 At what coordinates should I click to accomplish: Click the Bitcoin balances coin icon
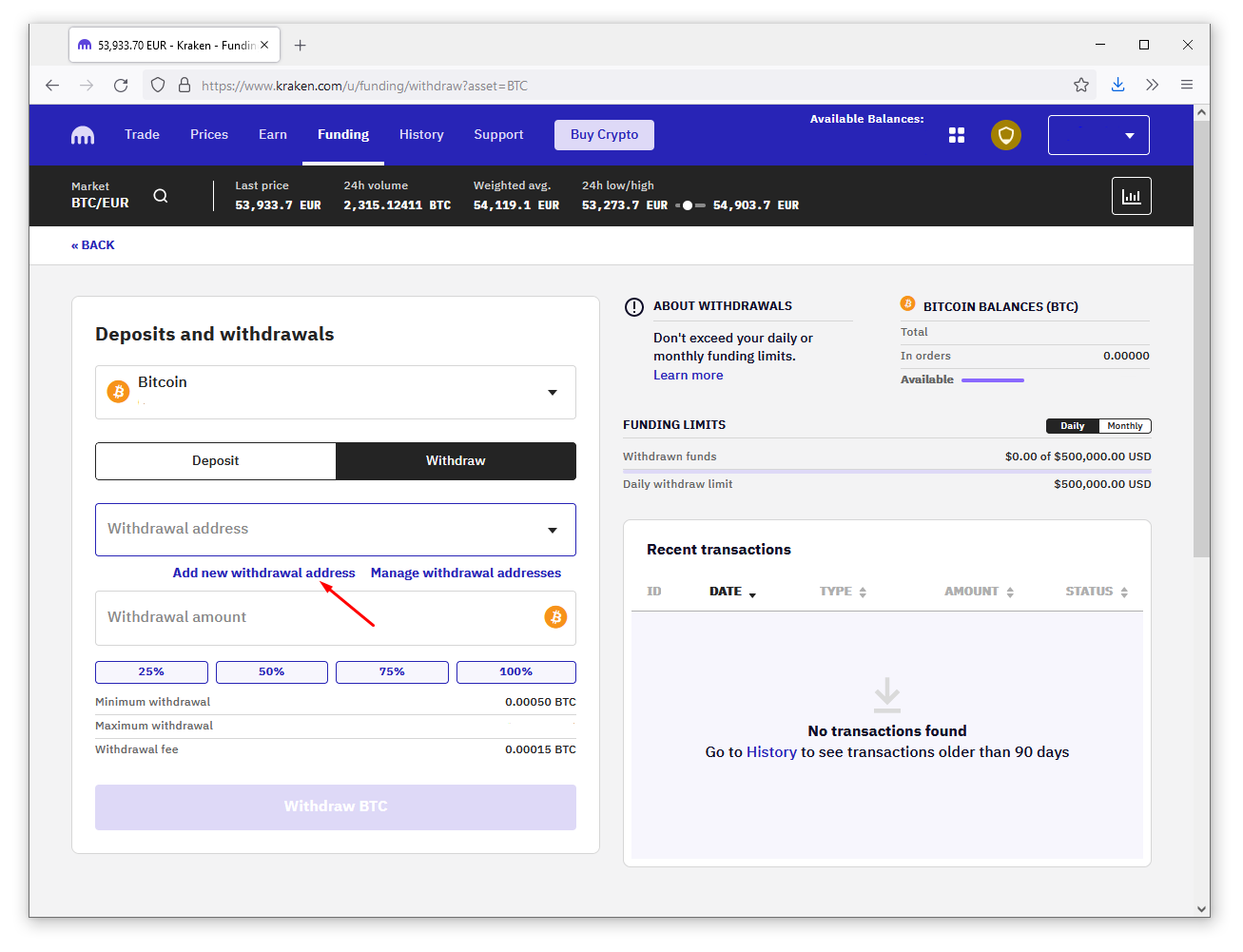pos(907,303)
